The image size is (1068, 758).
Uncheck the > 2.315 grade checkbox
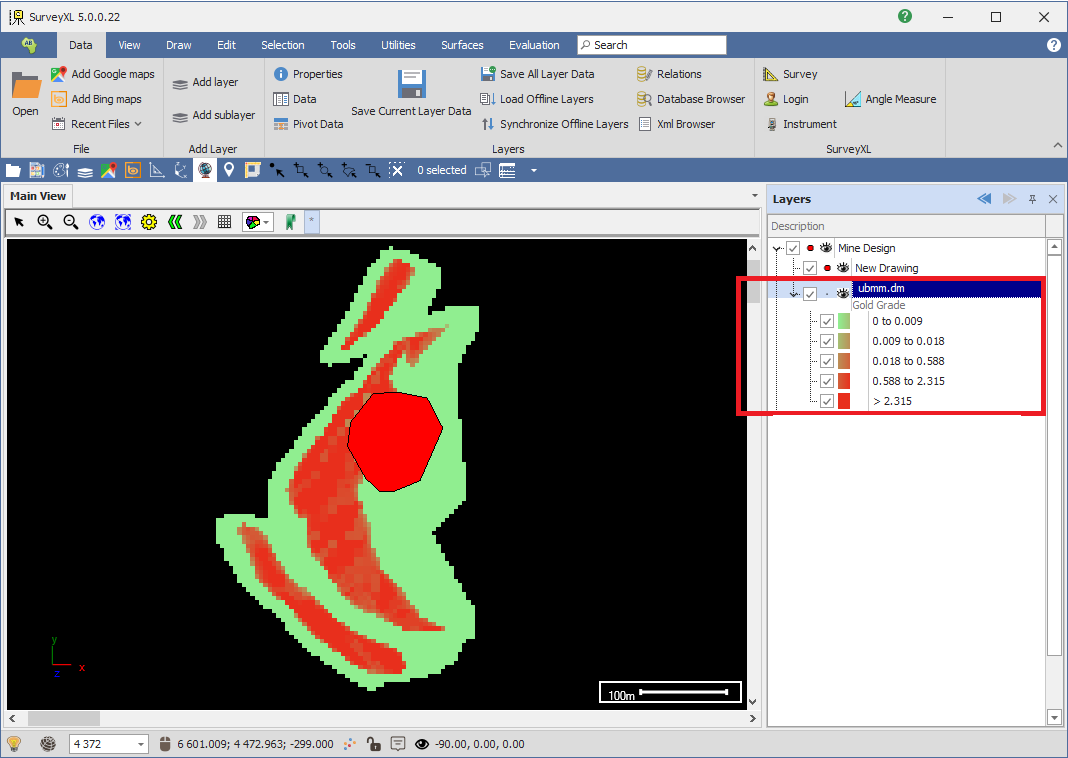827,401
